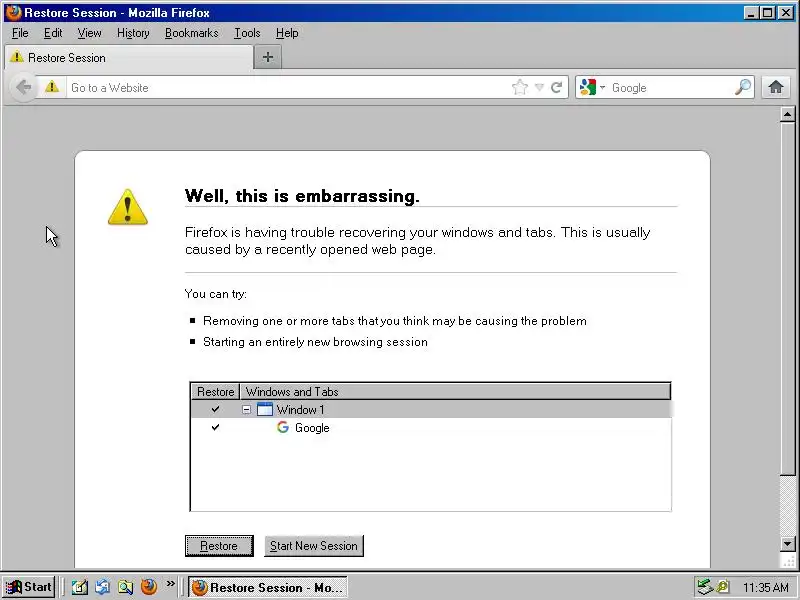Open the Edit menu
Screen dimensions: 800x600
pyautogui.click(x=53, y=33)
